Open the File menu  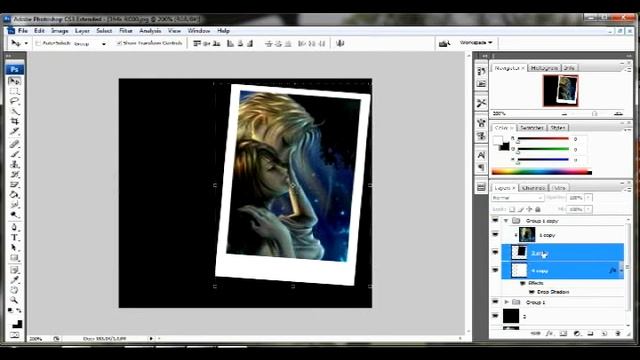(23, 31)
